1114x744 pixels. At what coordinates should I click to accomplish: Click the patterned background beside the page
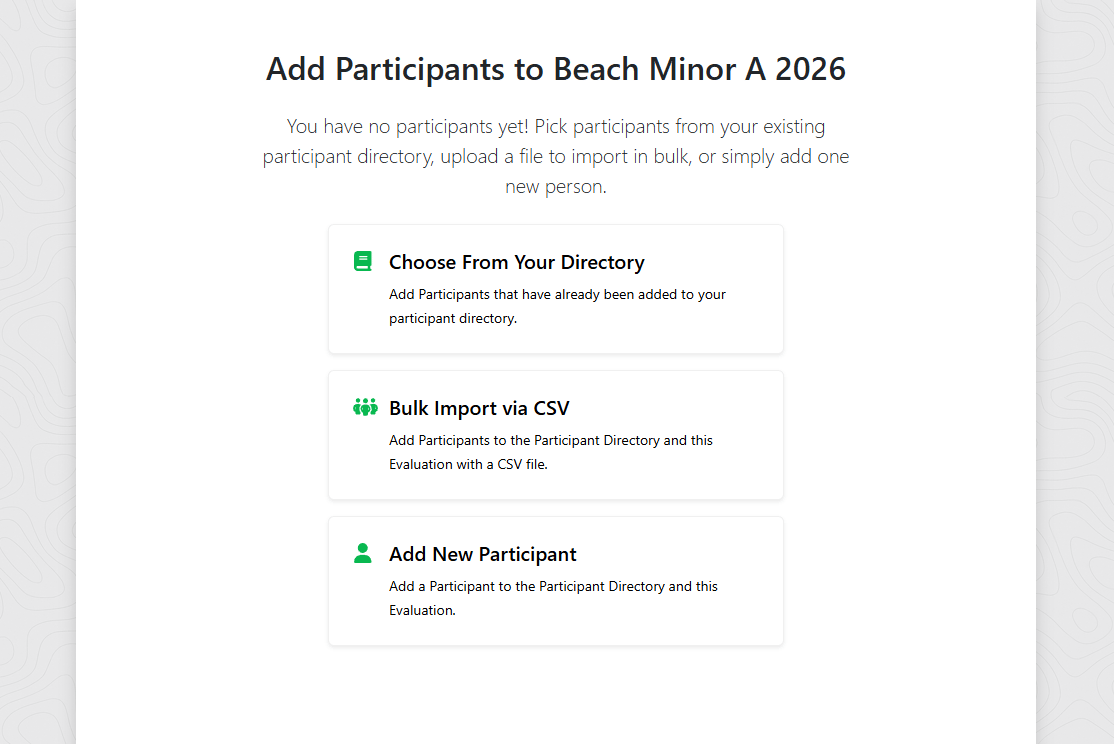click(38, 372)
